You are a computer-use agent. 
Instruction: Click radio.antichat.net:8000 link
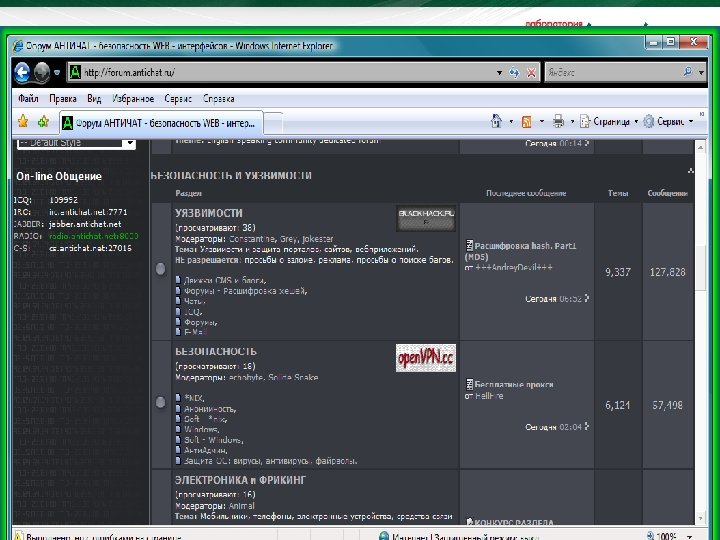click(x=94, y=236)
